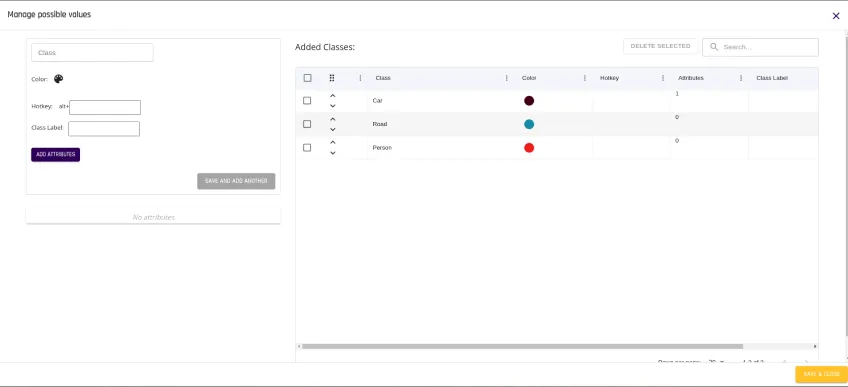This screenshot has width=848, height=387.
Task: Click the Save & Close button
Action: (x=822, y=374)
